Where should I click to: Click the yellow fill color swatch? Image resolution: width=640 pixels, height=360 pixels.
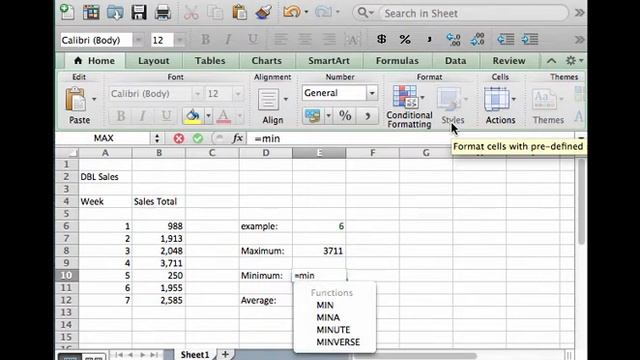193,116
